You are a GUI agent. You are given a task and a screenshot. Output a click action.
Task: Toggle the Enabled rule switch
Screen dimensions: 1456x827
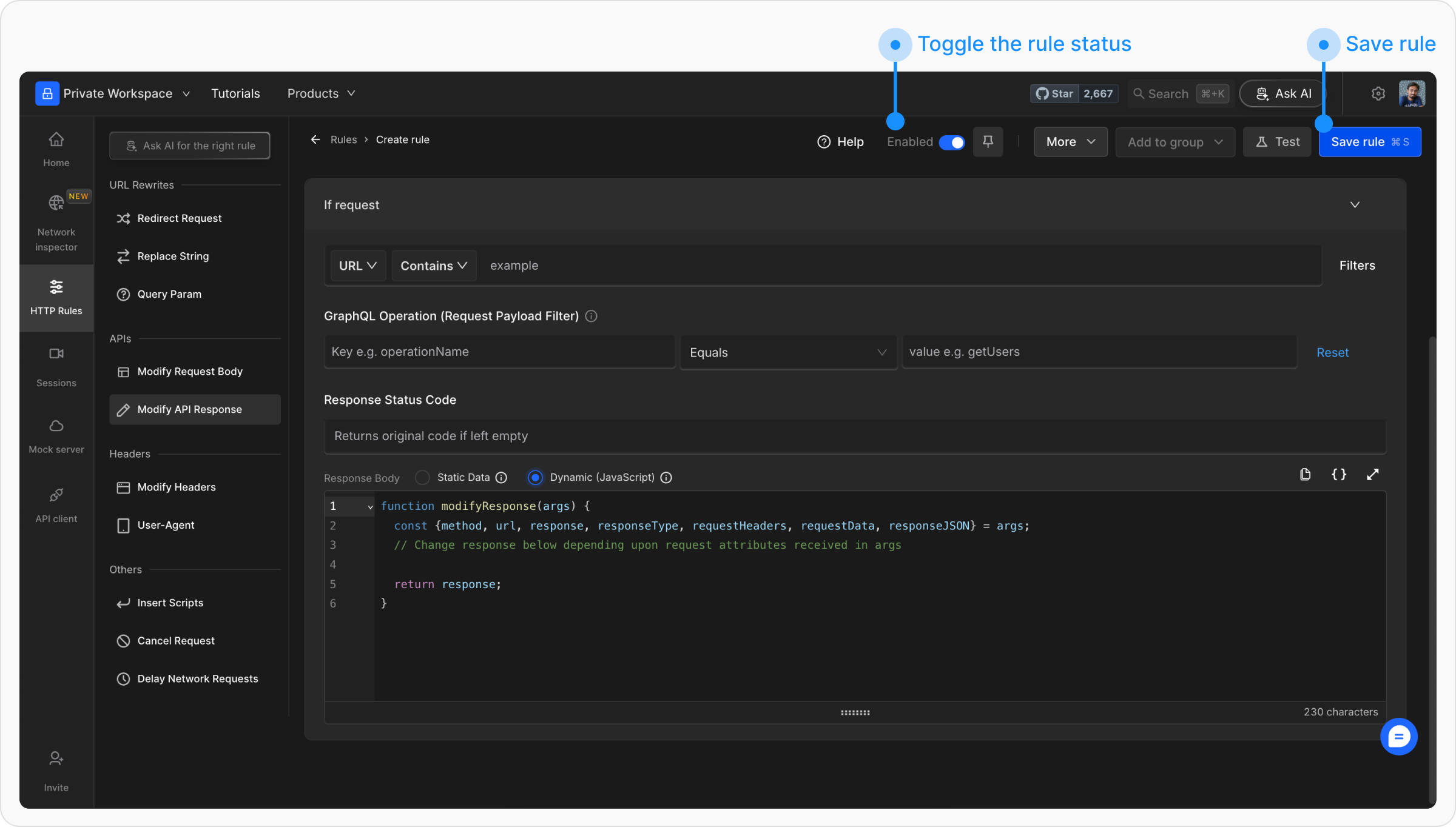click(x=951, y=142)
